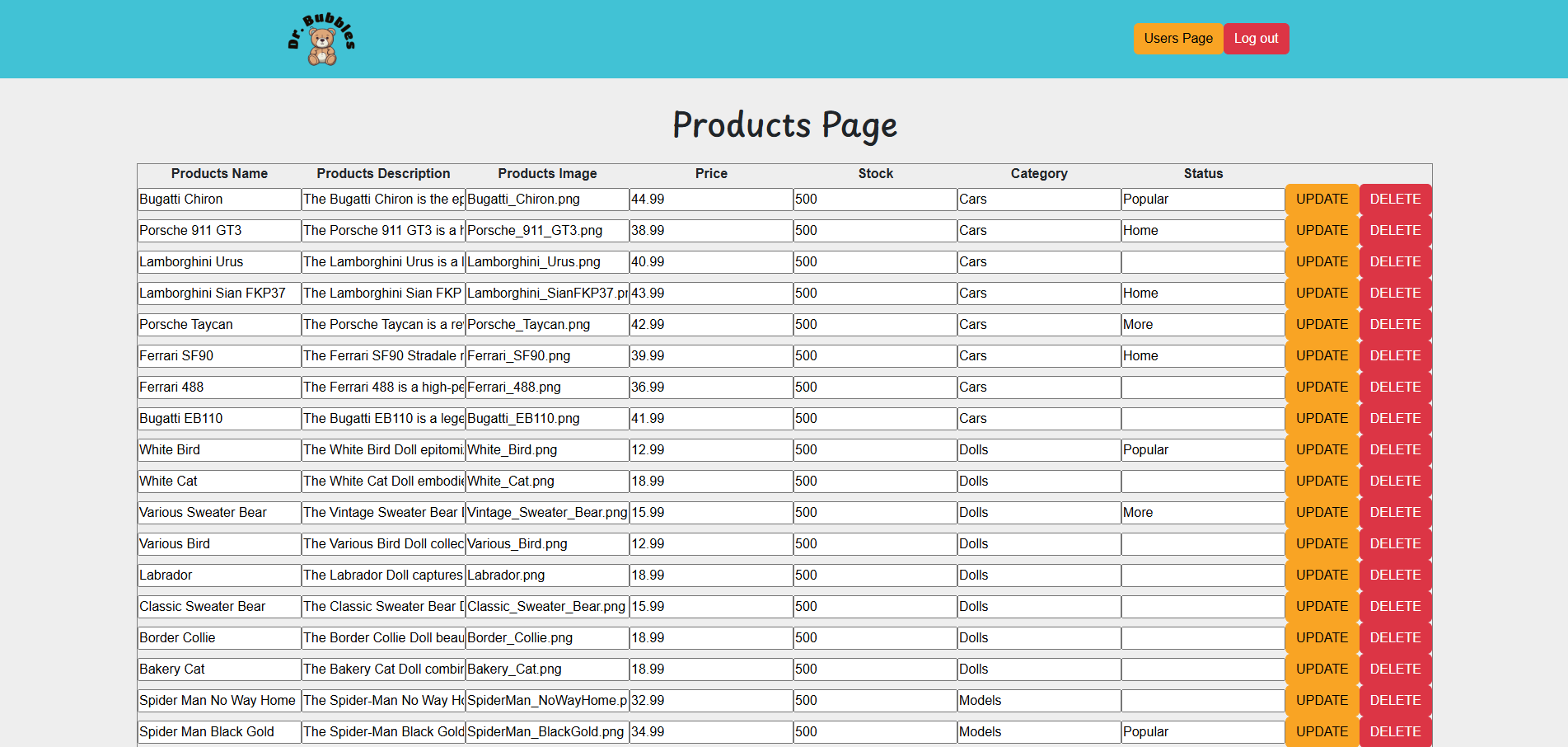
Task: Click the Products Name column header
Action: coord(219,174)
